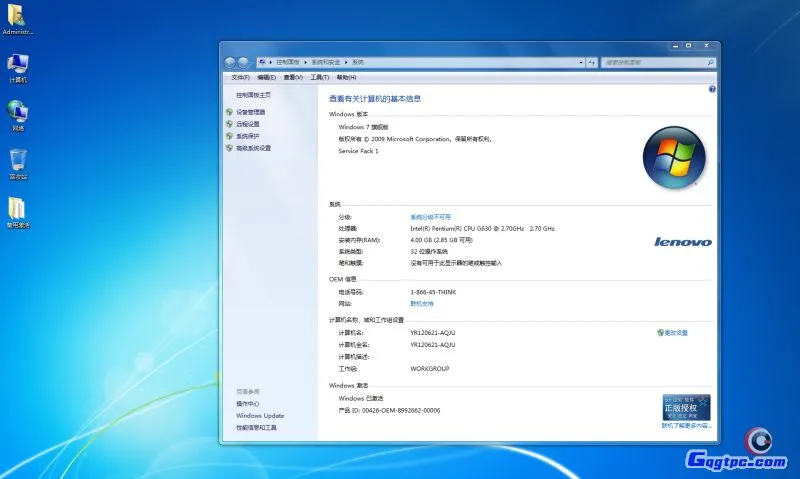Open the blue help question-mark icon

[x=712, y=89]
